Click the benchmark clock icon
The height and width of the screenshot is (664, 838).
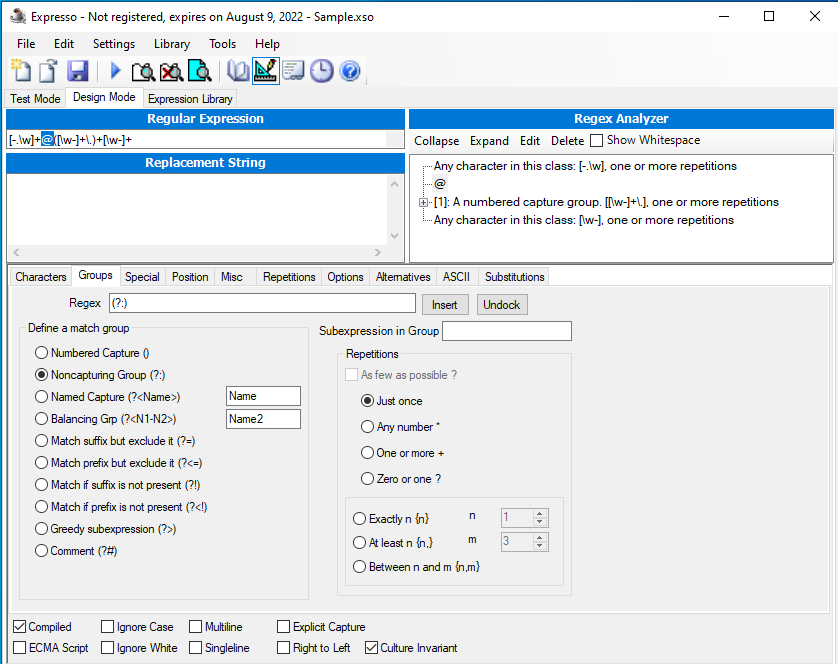(x=321, y=70)
